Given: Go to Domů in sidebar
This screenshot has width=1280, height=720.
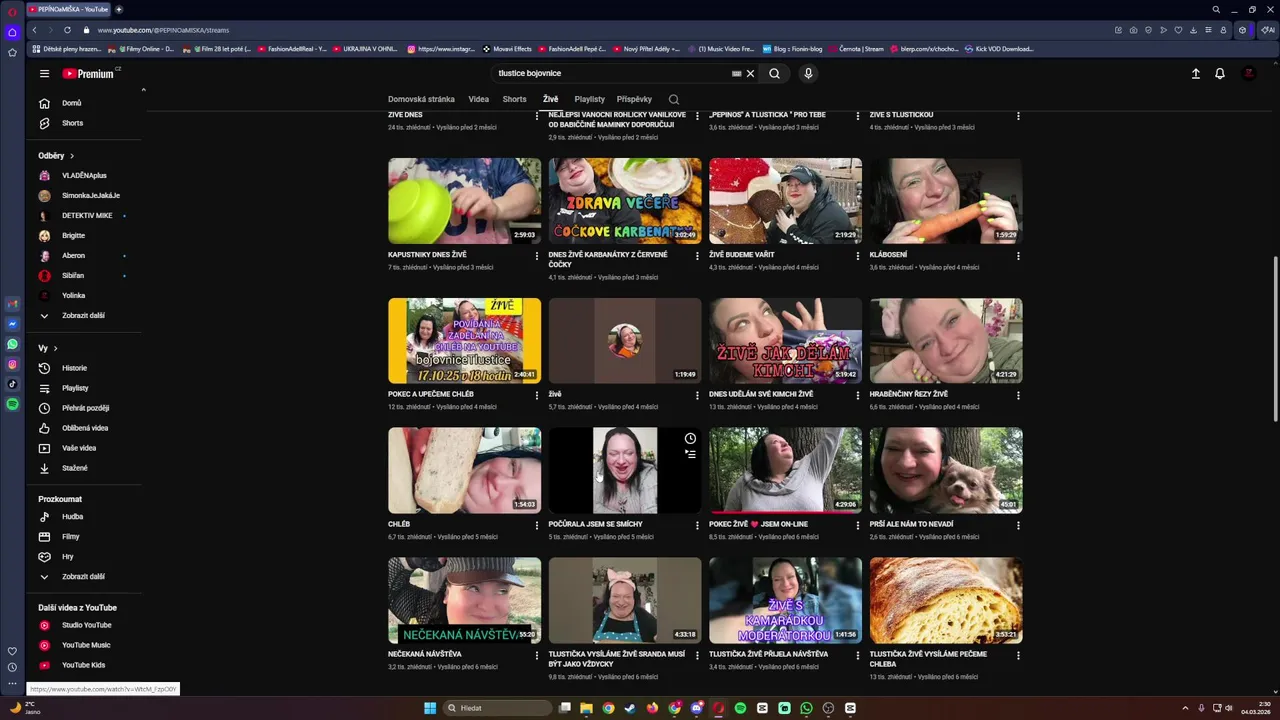Looking at the screenshot, I should pyautogui.click(x=84, y=103).
